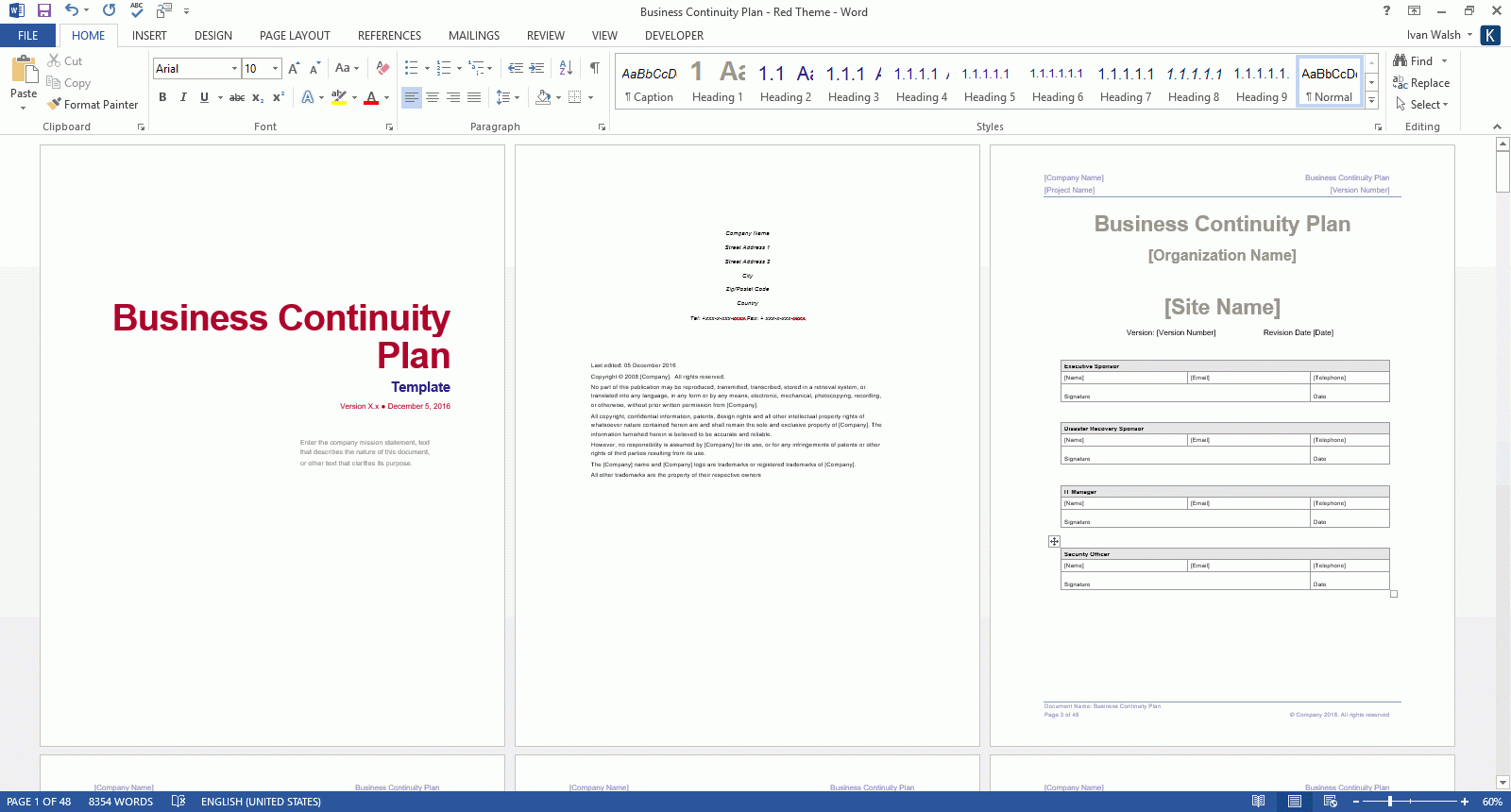Screen dimensions: 1511x812
Task: Open the font size dropdown
Action: click(x=275, y=69)
